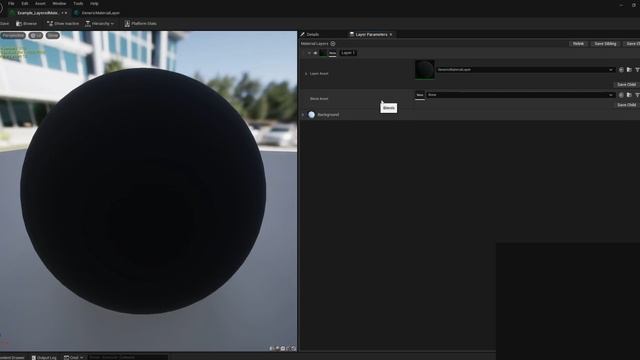Click Save Child for Blend Asset
Viewport: 640px width, 360px height.
point(626,105)
